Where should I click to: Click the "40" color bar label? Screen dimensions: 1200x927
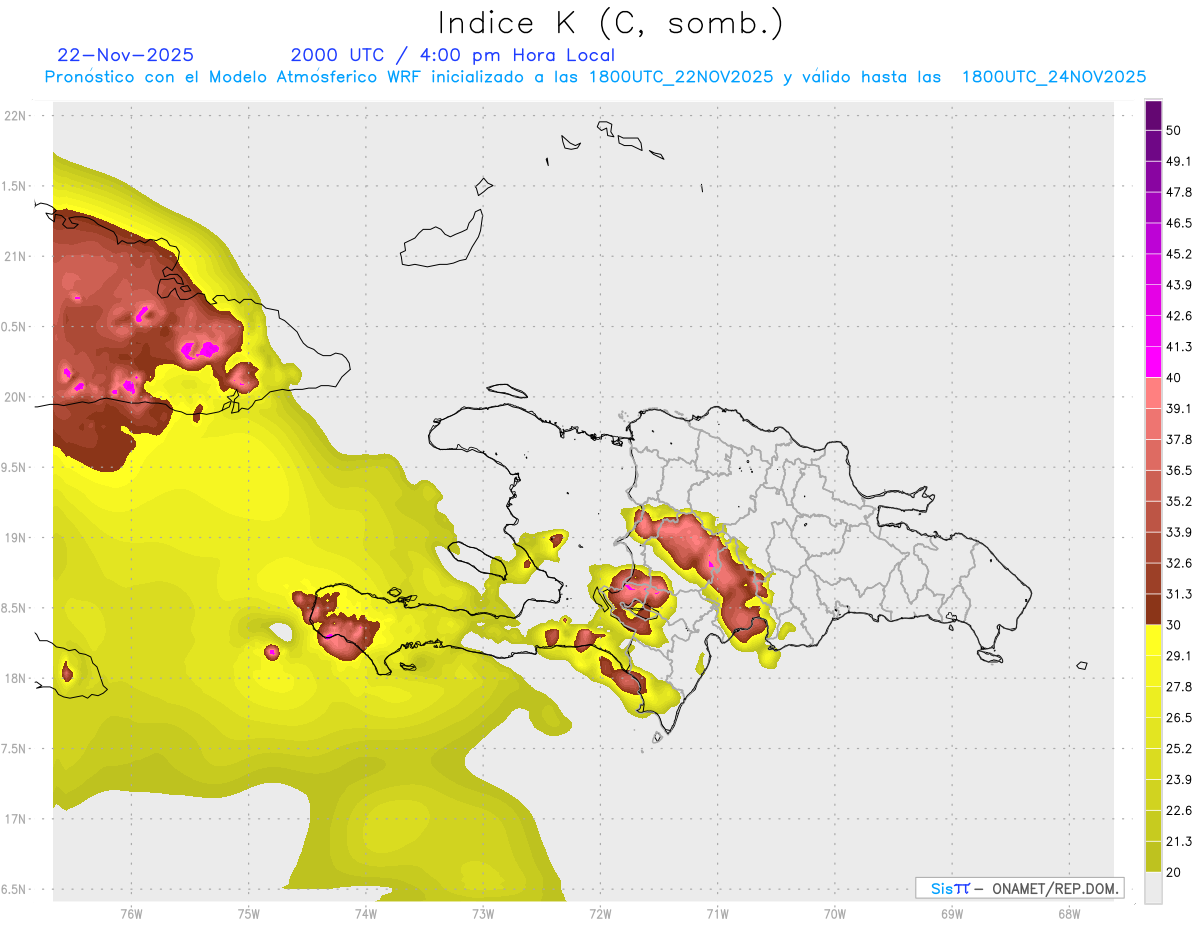point(1174,378)
